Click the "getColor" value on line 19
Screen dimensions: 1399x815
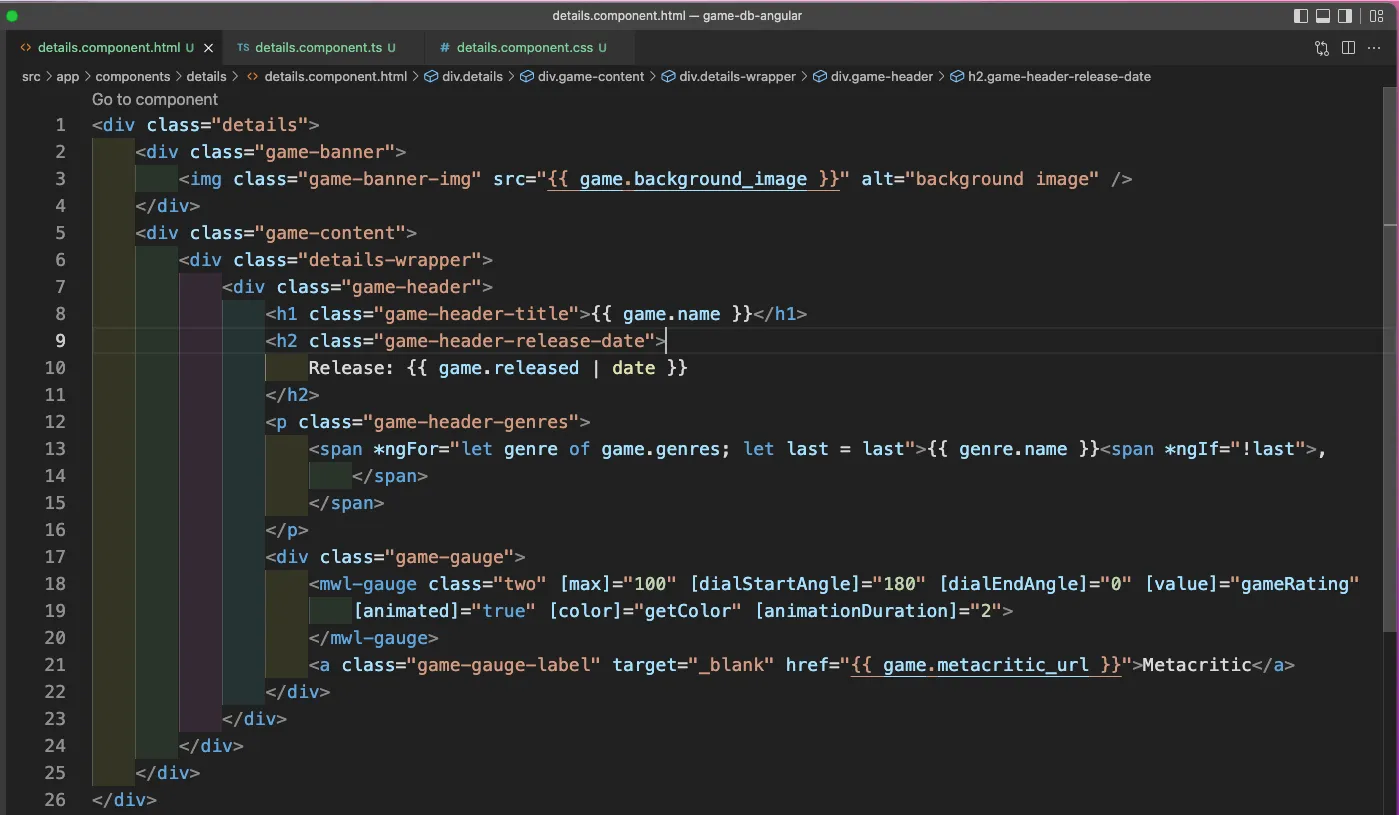(689, 611)
